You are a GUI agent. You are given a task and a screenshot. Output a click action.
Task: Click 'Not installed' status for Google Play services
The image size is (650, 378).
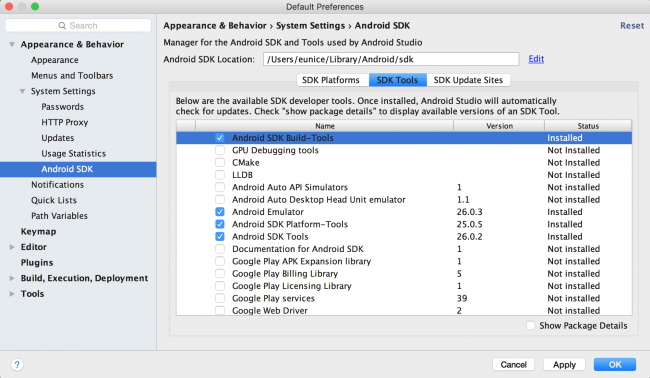[x=574, y=298]
